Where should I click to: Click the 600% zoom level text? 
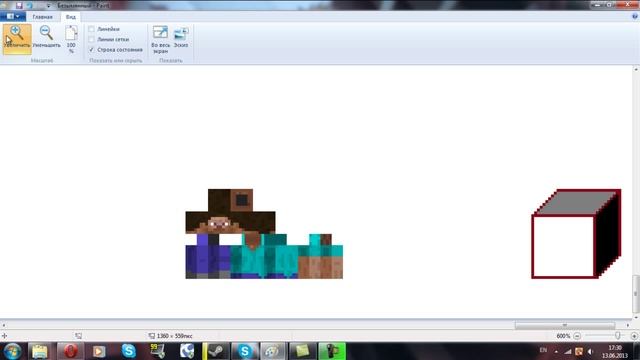tap(563, 336)
